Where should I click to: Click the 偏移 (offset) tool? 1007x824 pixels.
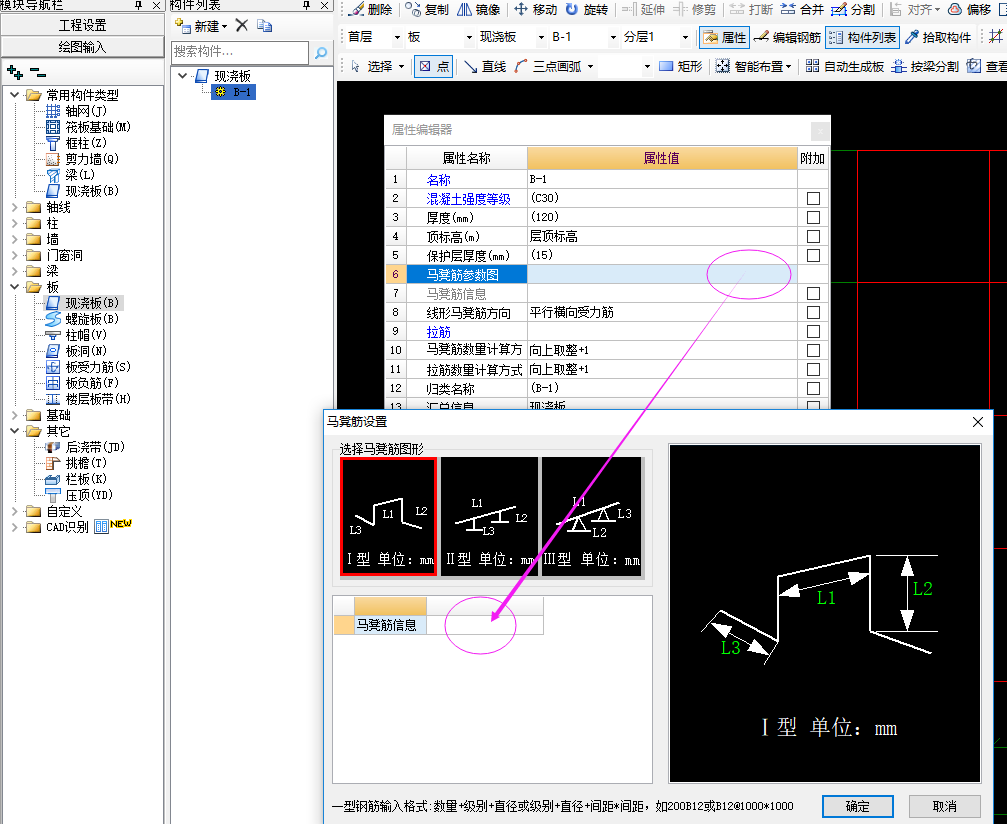pyautogui.click(x=970, y=10)
